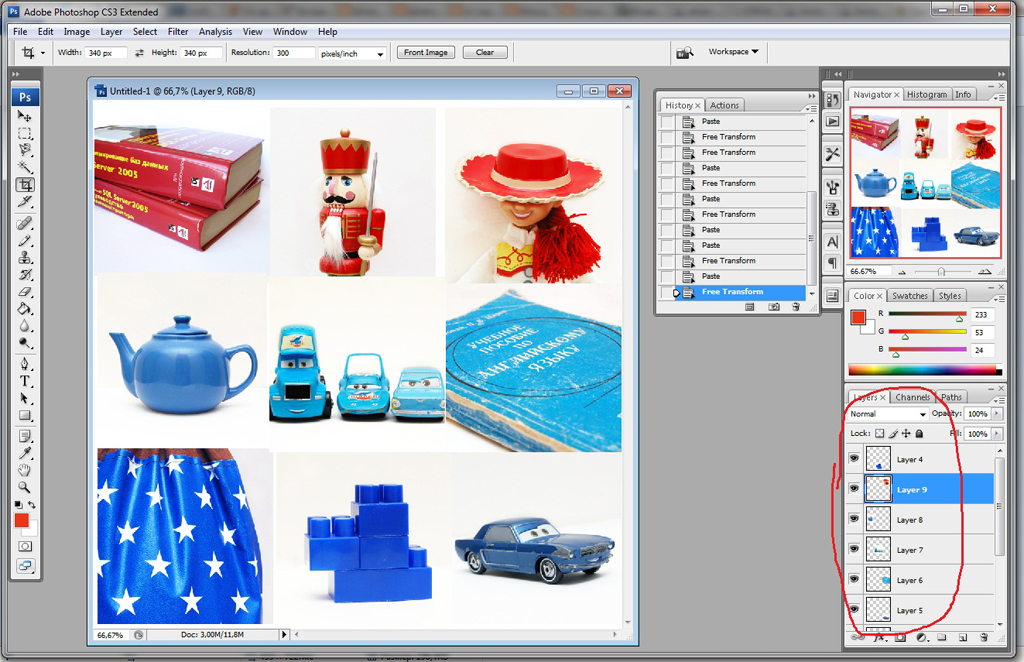This screenshot has height=662, width=1024.
Task: Select the Clone Stamp tool
Action: coord(24,258)
